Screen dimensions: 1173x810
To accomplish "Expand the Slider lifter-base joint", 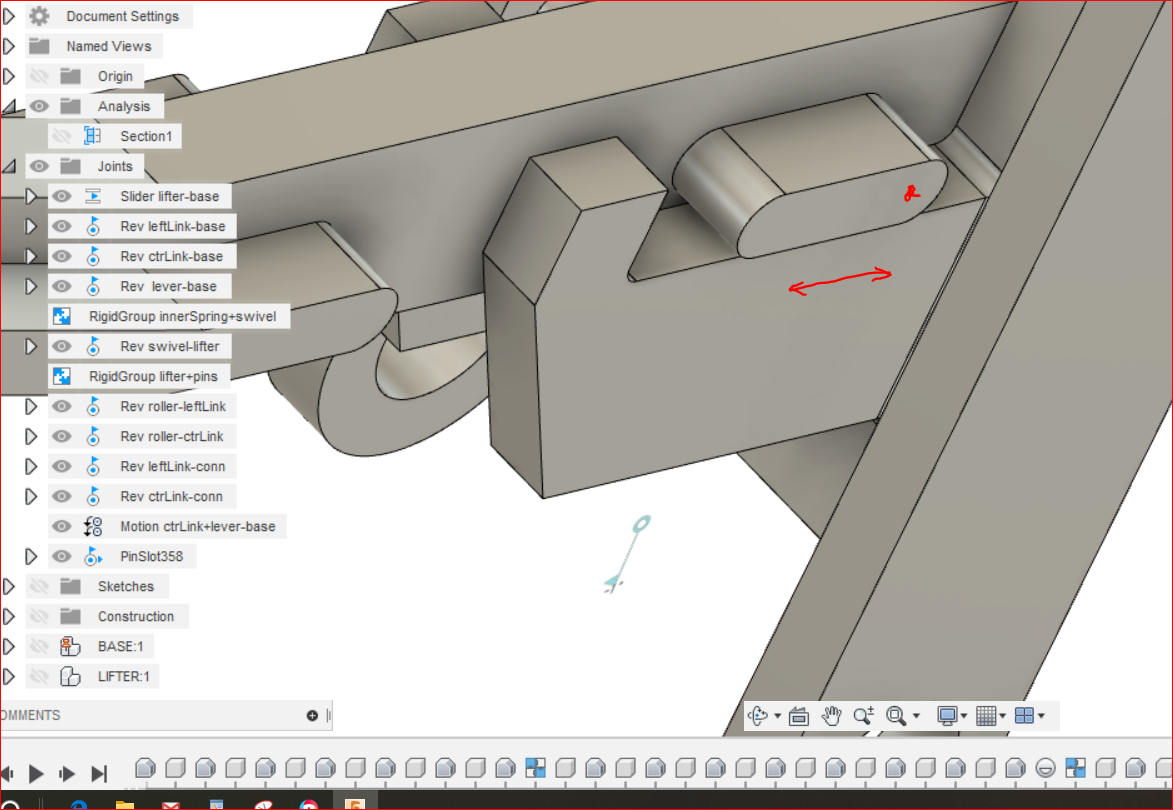I will [x=31, y=196].
